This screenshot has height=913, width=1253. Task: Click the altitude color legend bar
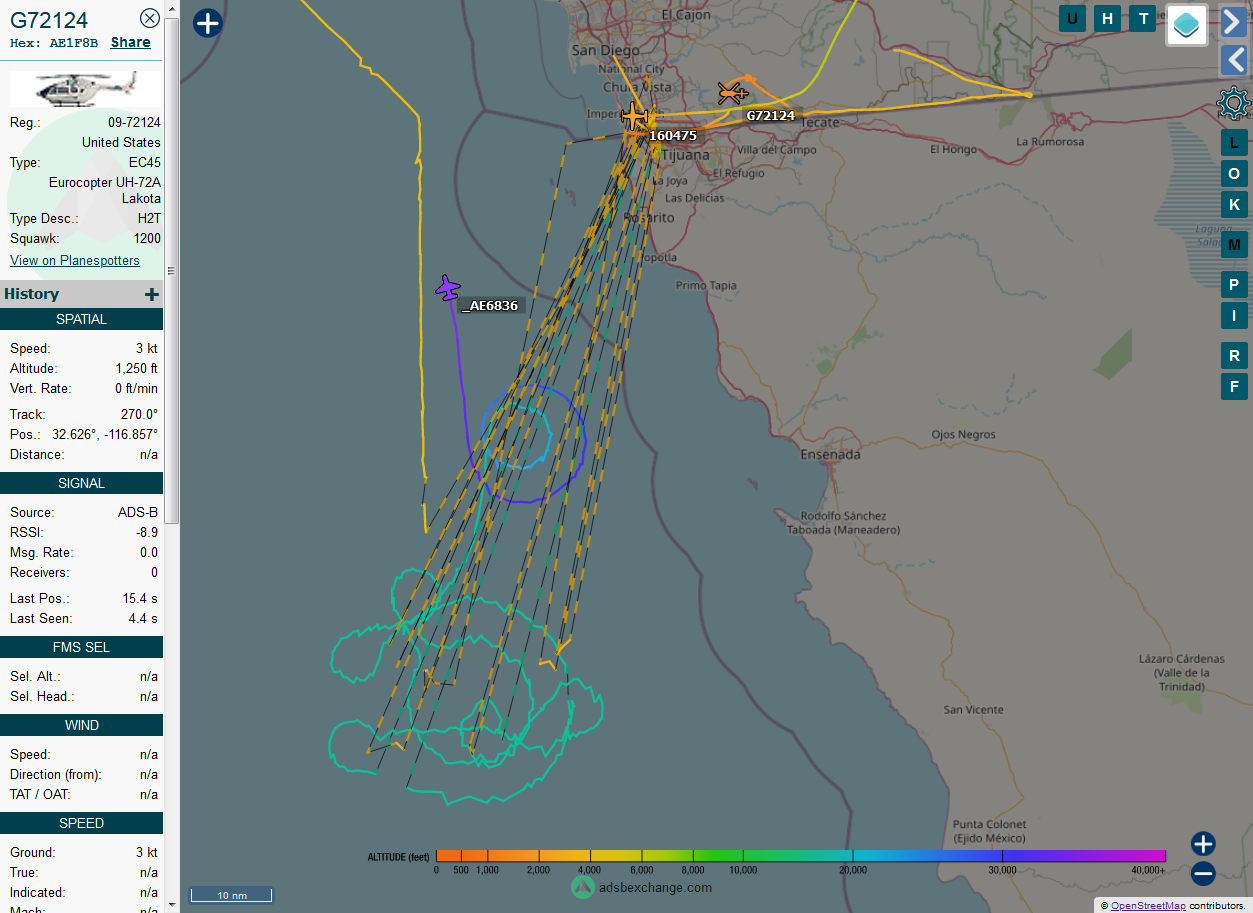(800, 856)
